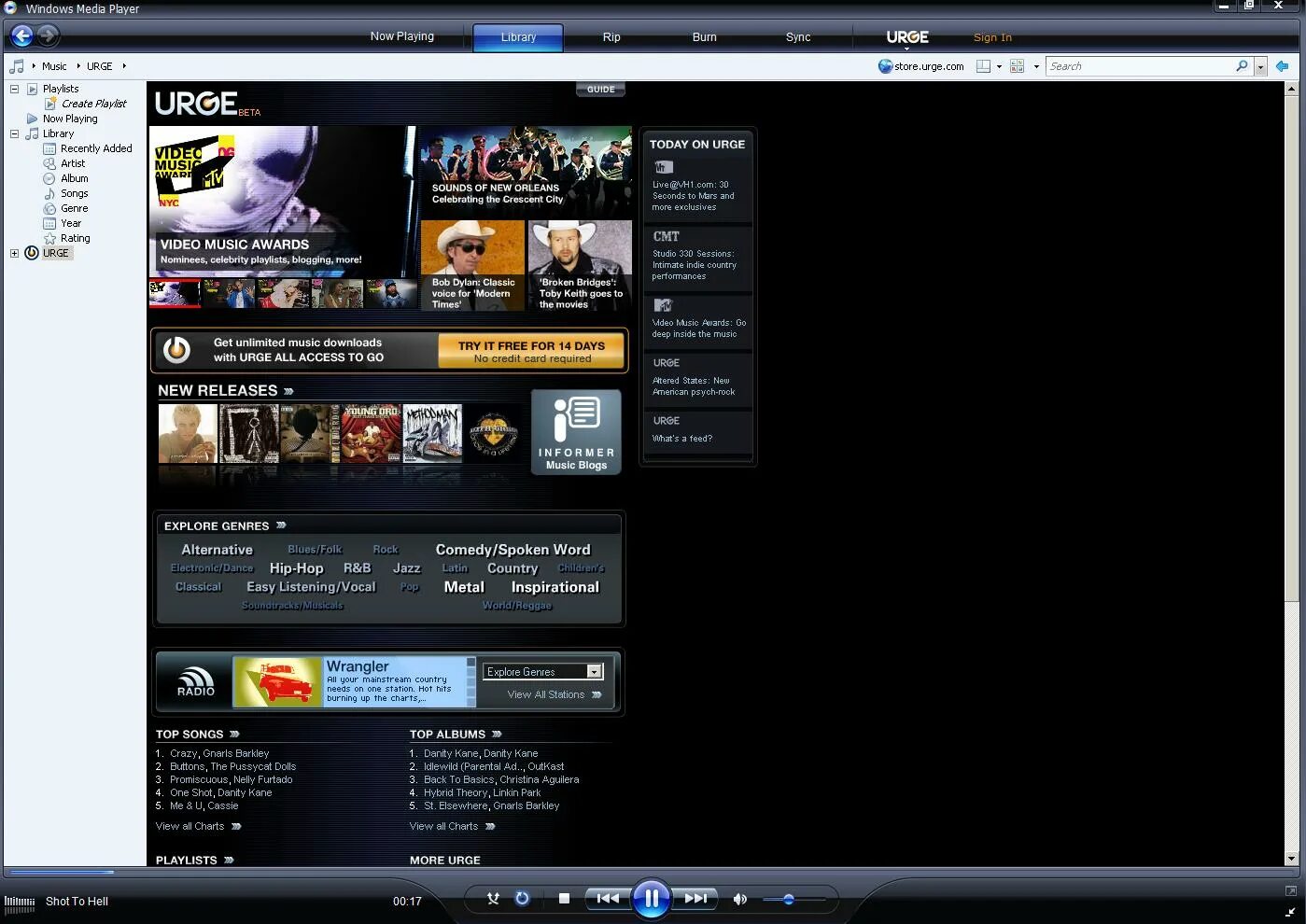Go back with the Back arrow button
Screen dimensions: 1306x924
point(21,35)
